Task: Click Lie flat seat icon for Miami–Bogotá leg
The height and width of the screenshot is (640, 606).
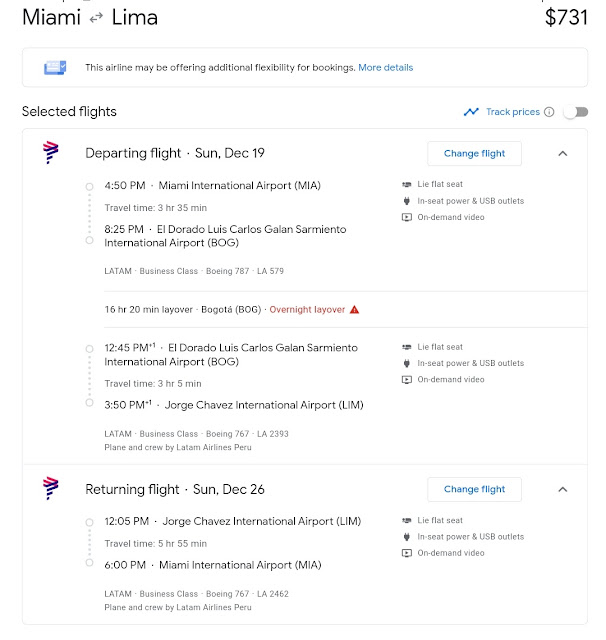Action: 406,184
